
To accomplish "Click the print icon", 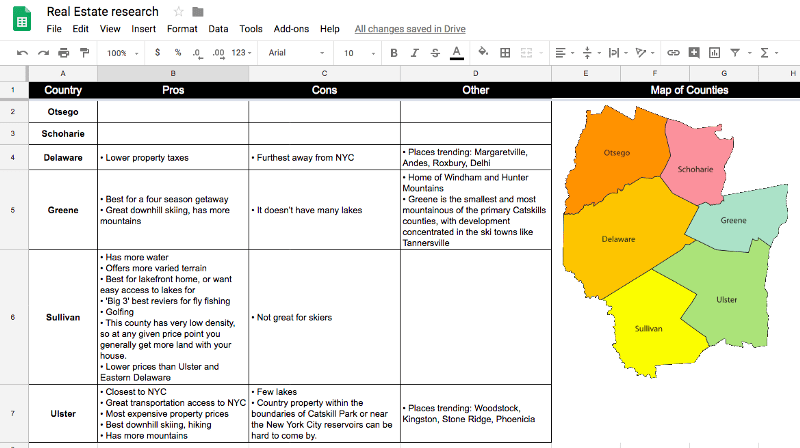I will pos(64,53).
